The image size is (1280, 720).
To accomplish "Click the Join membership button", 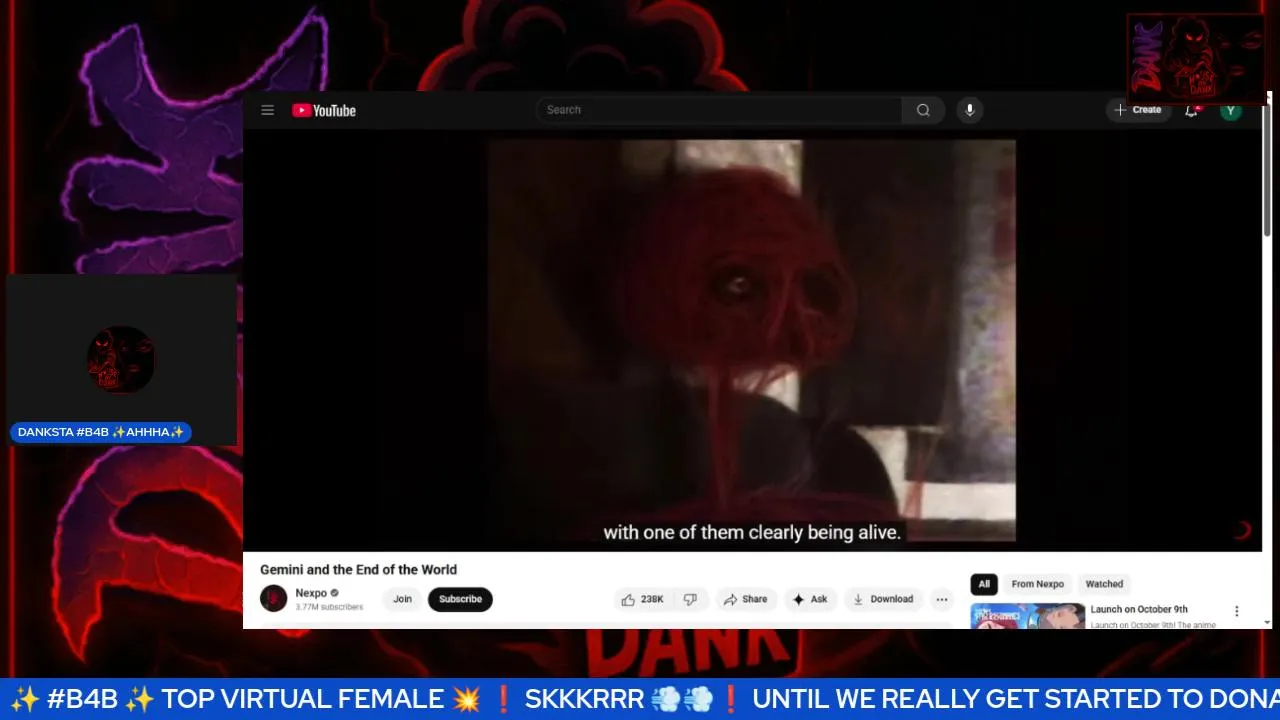I will coord(402,599).
